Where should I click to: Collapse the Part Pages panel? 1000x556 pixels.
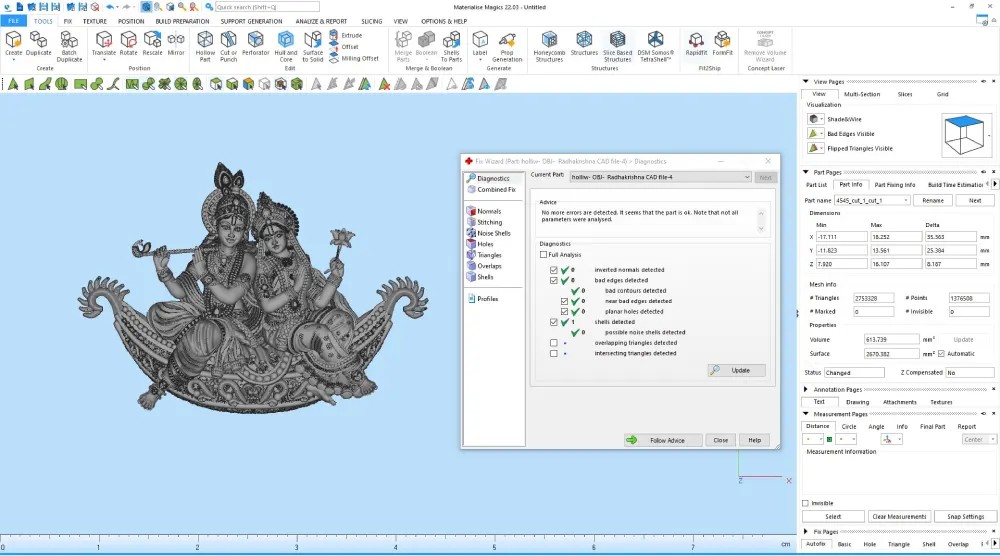805,172
